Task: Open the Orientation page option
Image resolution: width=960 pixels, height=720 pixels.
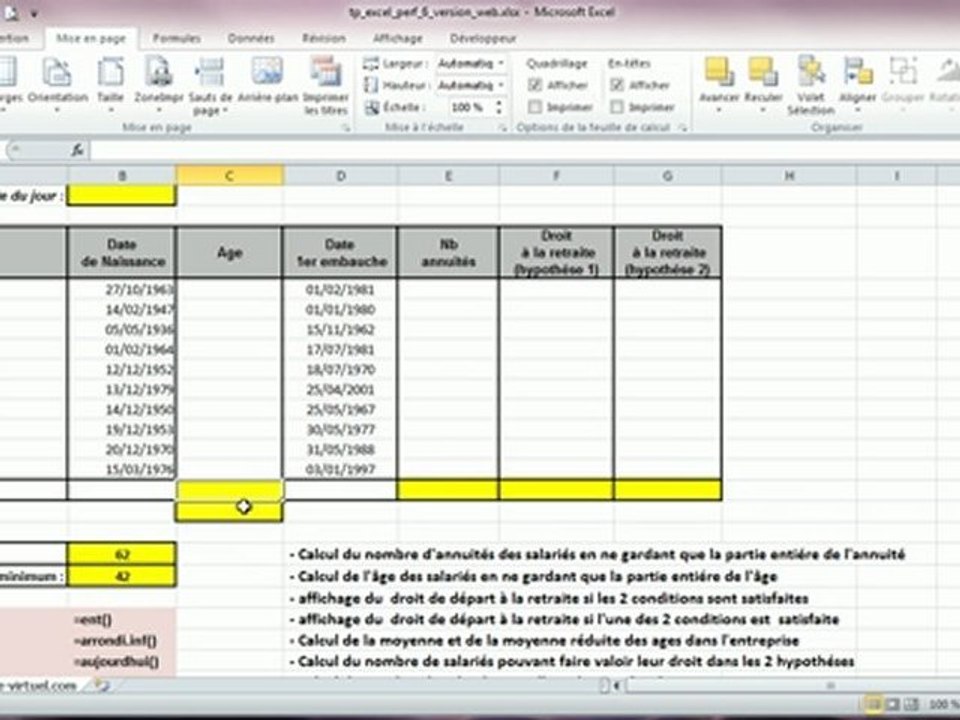Action: 58,84
